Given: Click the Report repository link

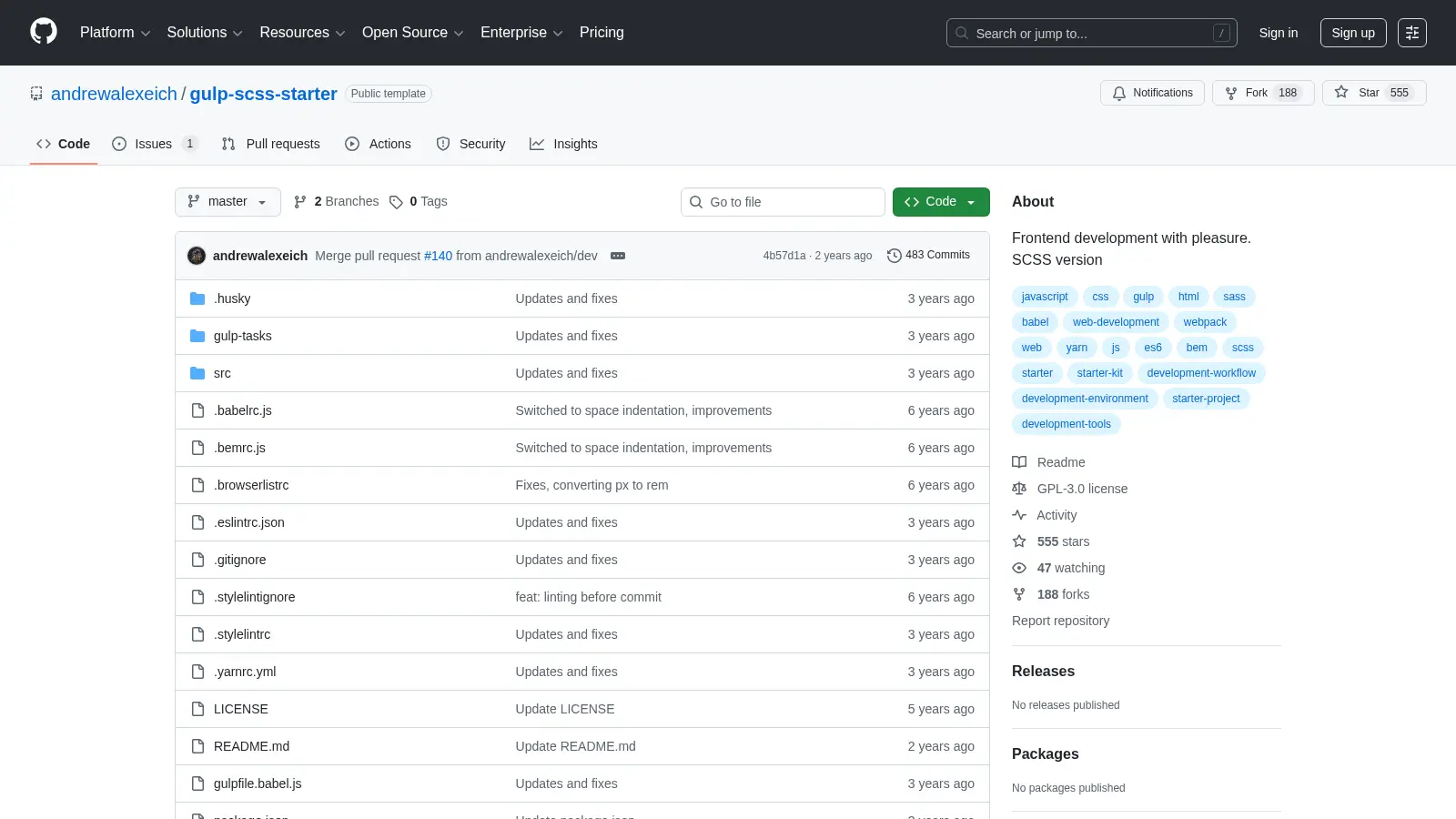Looking at the screenshot, I should click(x=1060, y=621).
